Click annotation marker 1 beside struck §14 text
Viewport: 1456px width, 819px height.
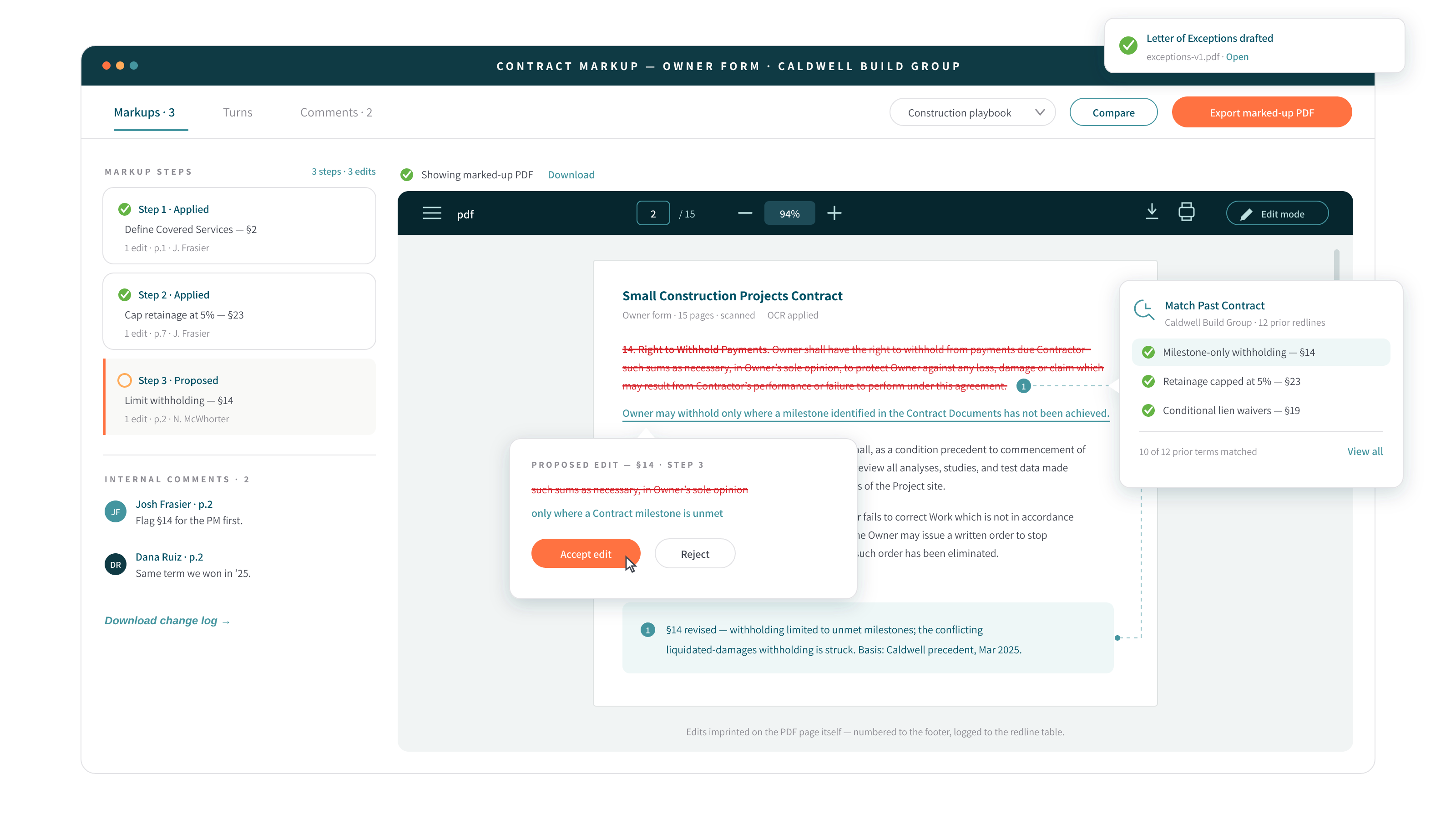pos(1023,386)
